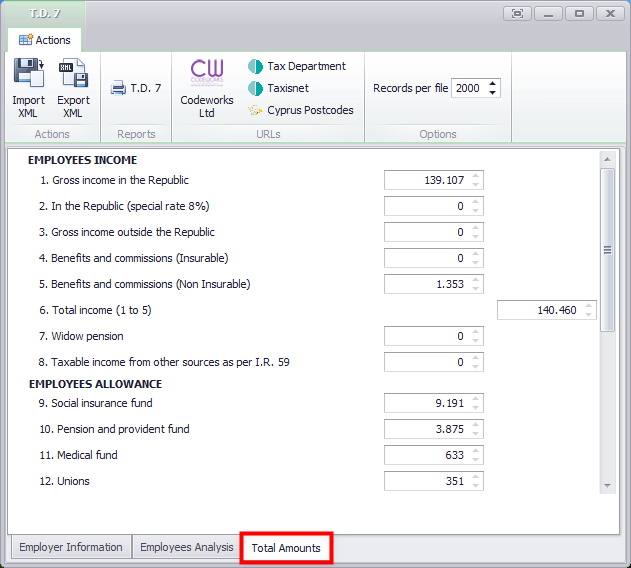Click the scrollbar up arrow
Image resolution: width=631 pixels, height=568 pixels.
[x=607, y=160]
